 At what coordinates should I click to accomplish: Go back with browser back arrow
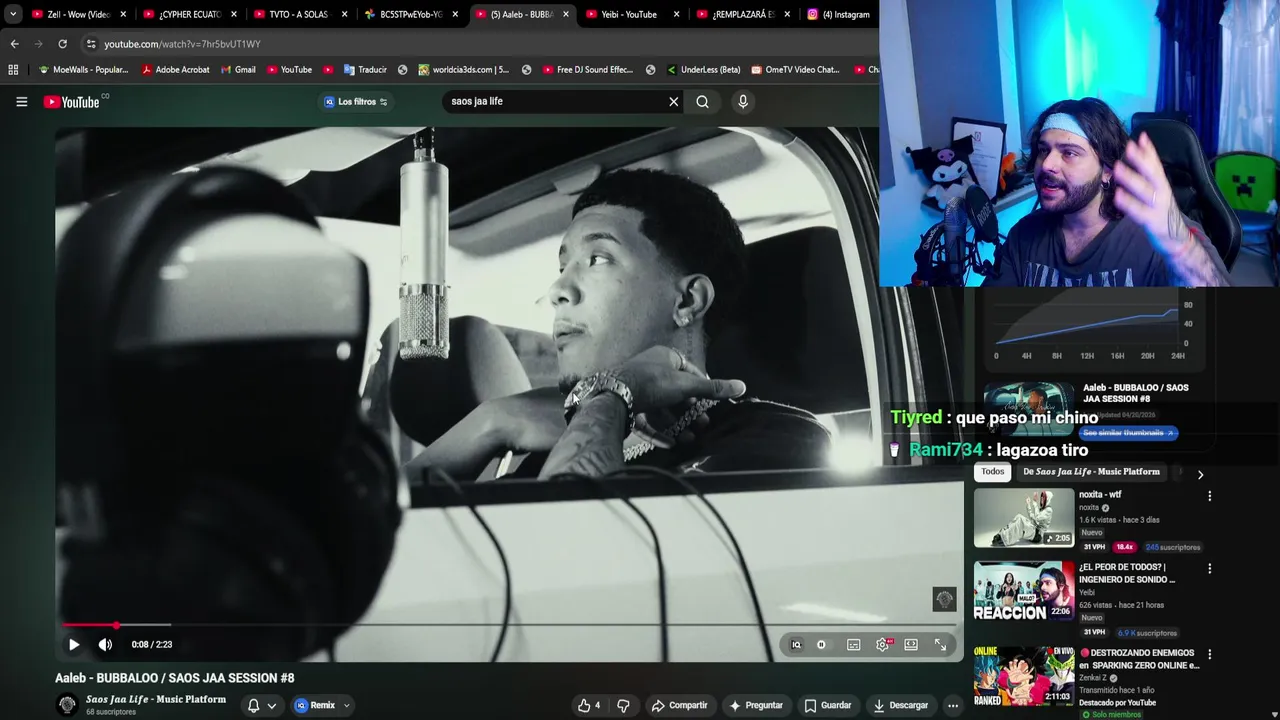point(14,44)
